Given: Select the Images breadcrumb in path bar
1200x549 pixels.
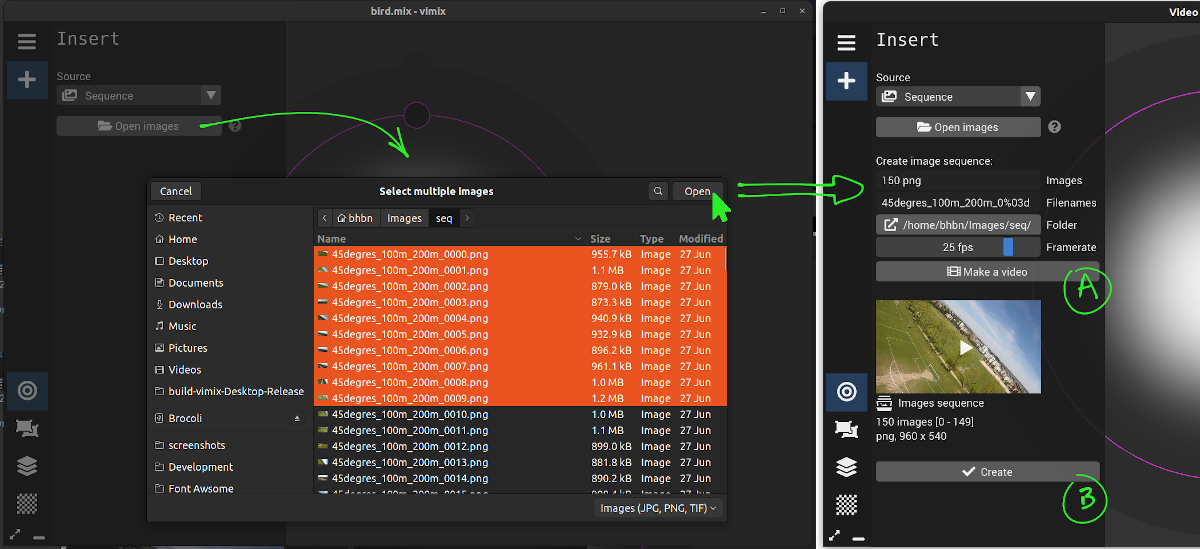Looking at the screenshot, I should pyautogui.click(x=404, y=218).
